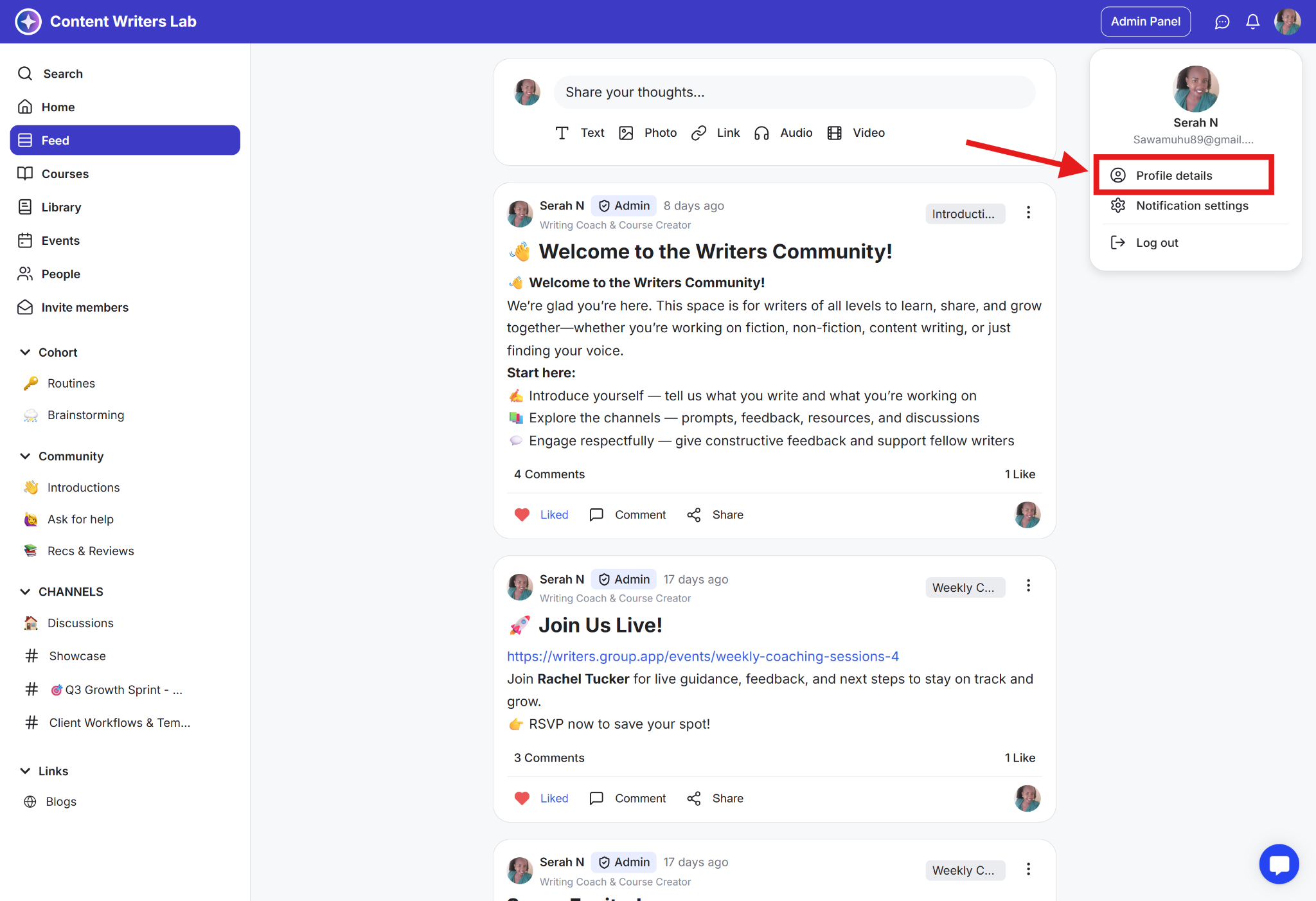Click the Content Writers Lab logo

(x=28, y=22)
